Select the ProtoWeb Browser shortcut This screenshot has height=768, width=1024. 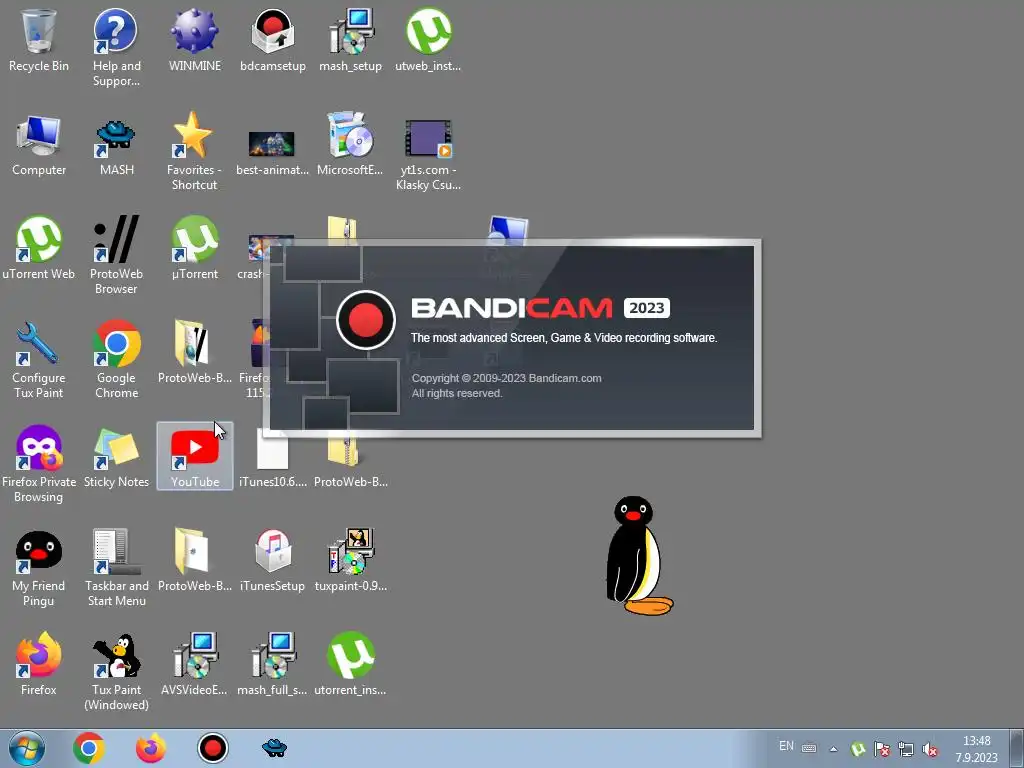click(116, 255)
